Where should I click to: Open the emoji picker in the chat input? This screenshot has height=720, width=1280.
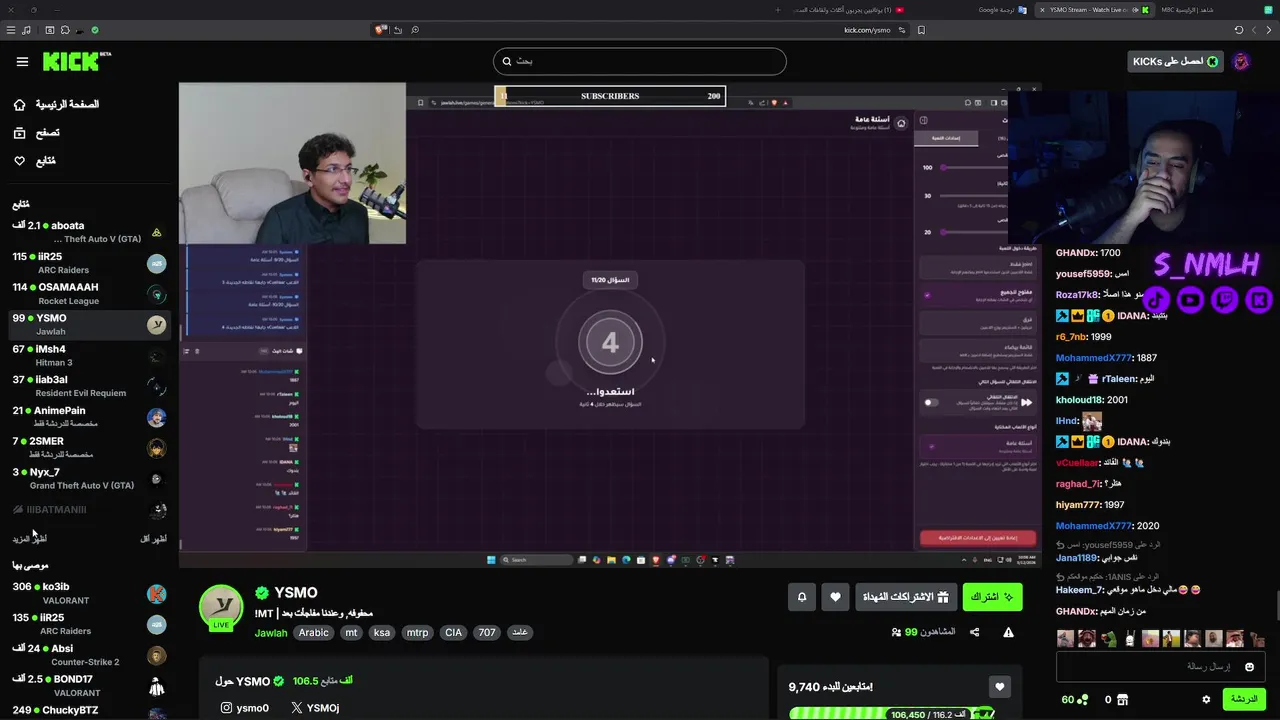pyautogui.click(x=1249, y=667)
